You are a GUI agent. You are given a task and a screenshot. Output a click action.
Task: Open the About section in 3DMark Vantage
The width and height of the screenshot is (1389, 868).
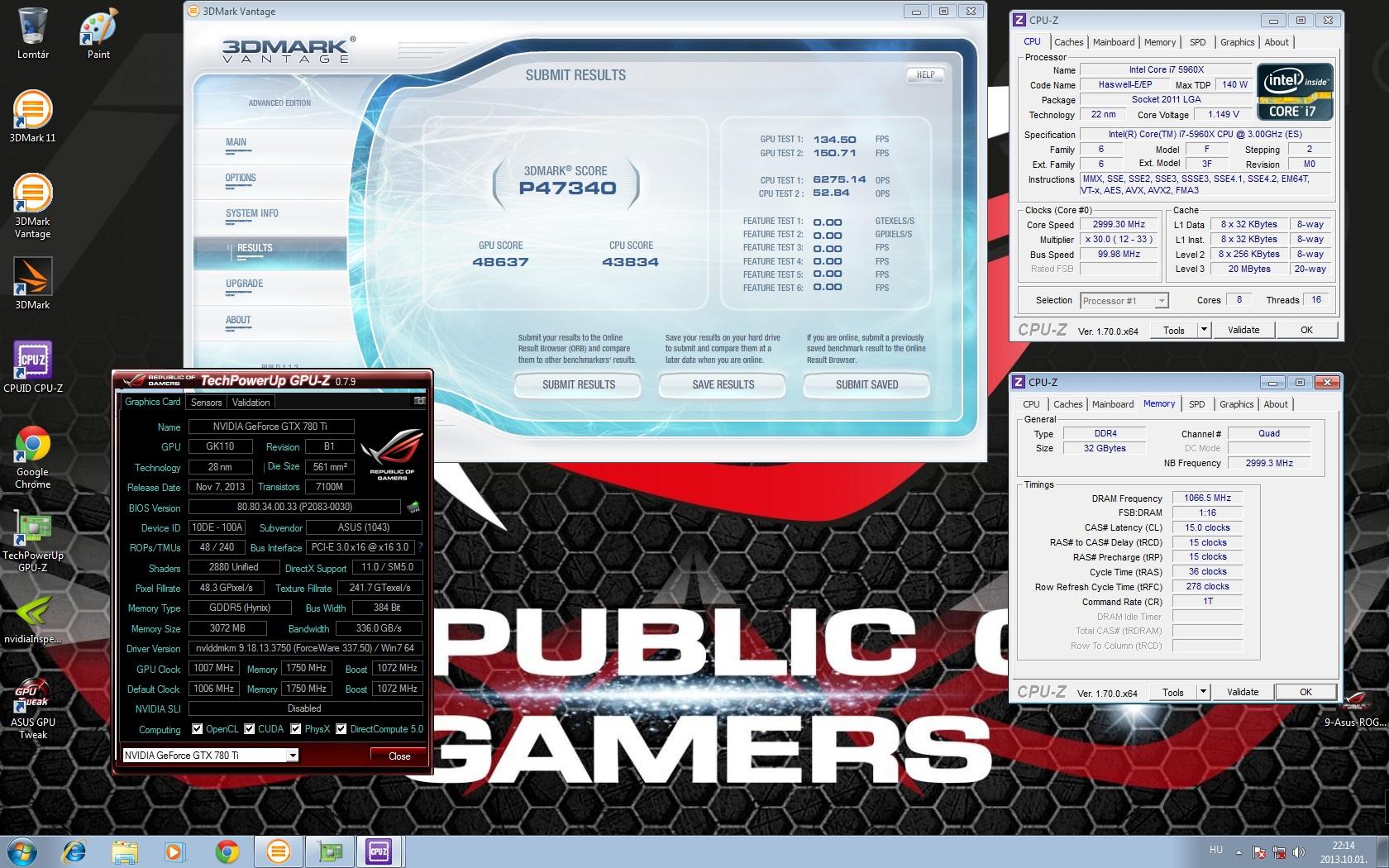[270, 322]
